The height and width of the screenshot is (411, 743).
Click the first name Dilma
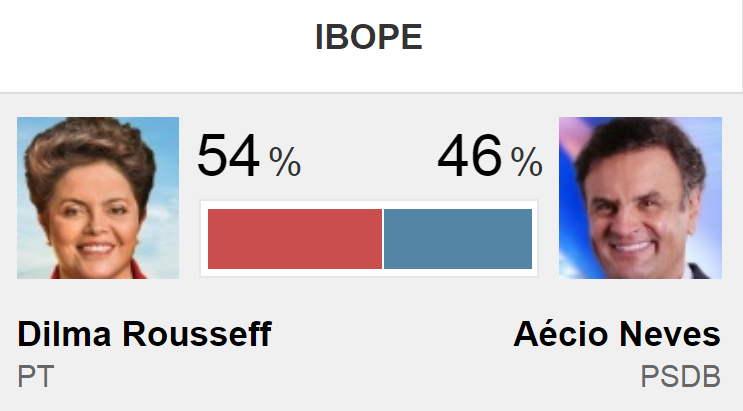tap(61, 334)
